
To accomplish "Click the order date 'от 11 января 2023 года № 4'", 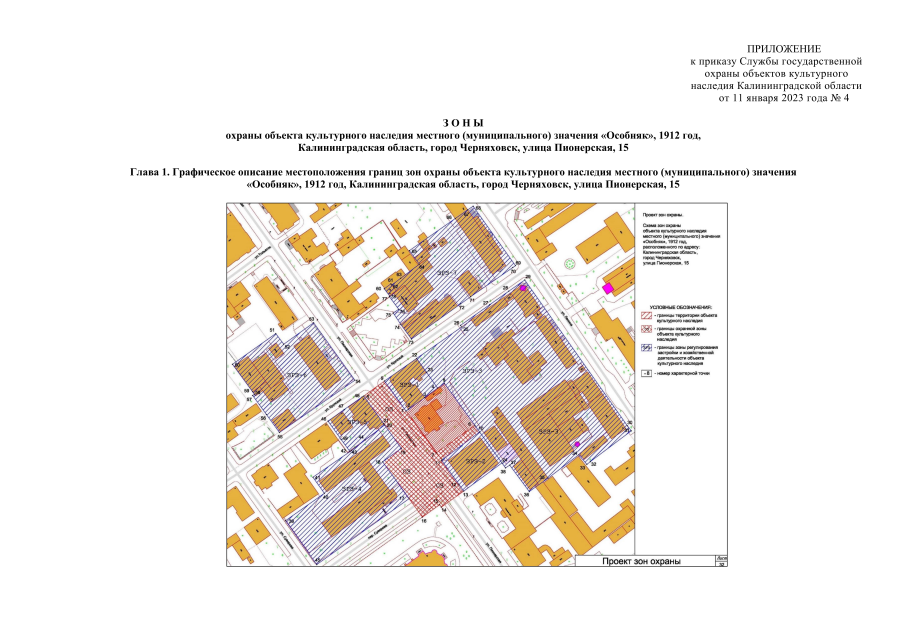I will pyautogui.click(x=783, y=98).
